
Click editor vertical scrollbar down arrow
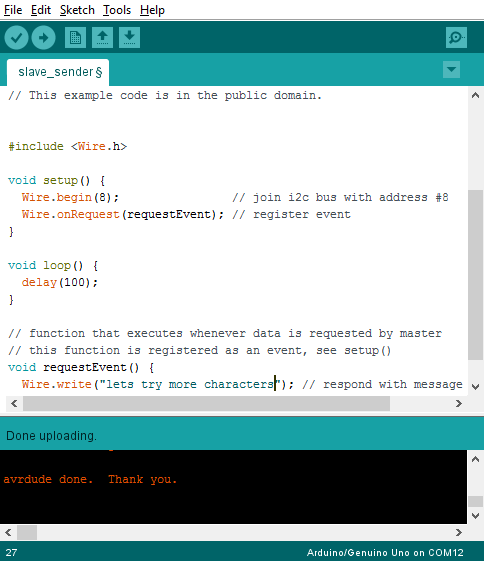(475, 386)
